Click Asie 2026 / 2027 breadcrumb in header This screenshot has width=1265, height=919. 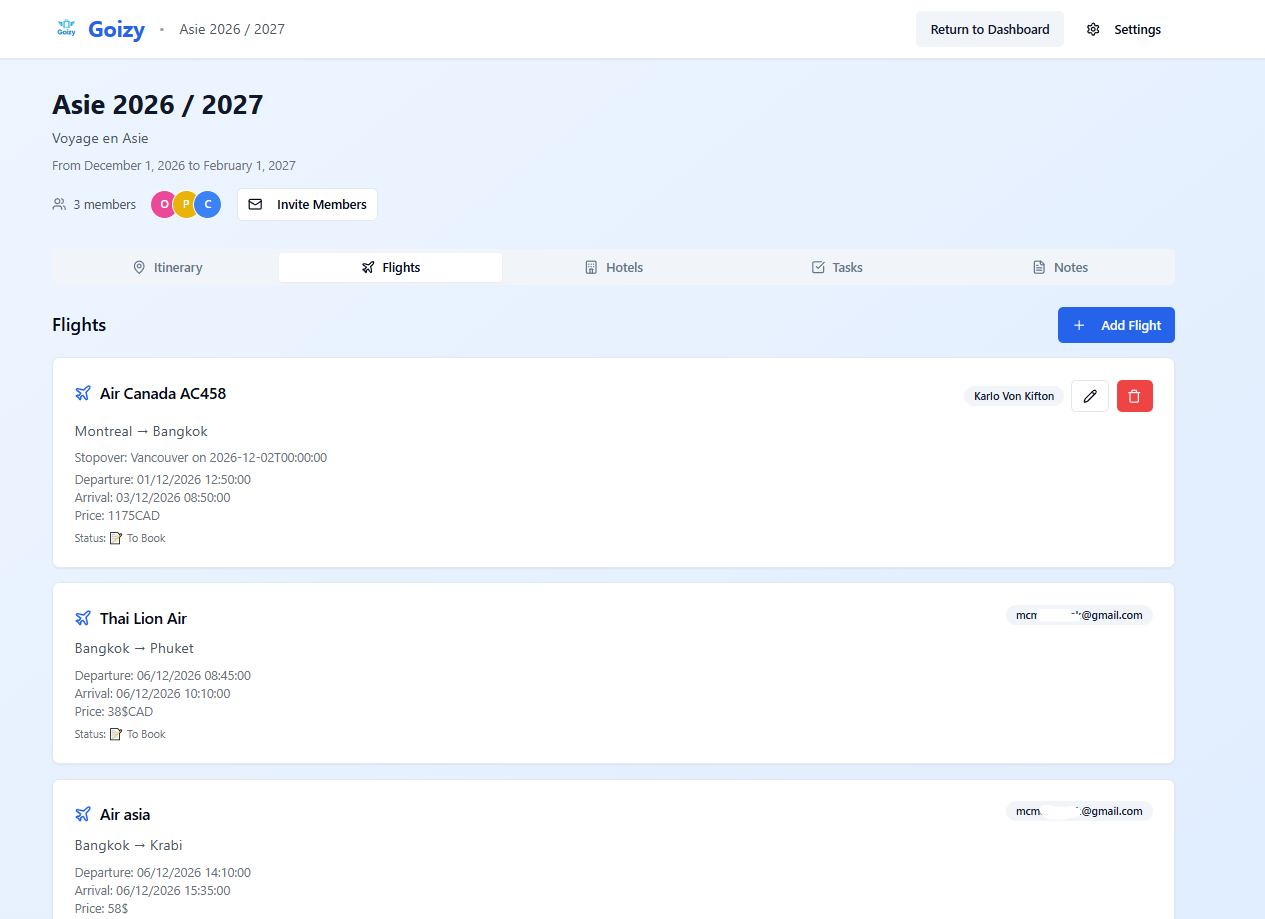232,29
